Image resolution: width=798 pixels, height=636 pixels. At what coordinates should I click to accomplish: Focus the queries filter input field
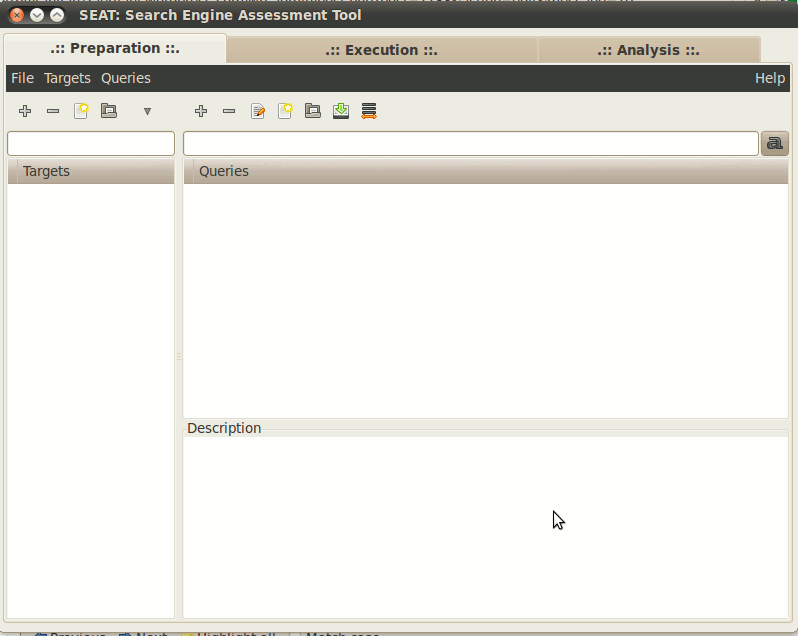tap(471, 143)
